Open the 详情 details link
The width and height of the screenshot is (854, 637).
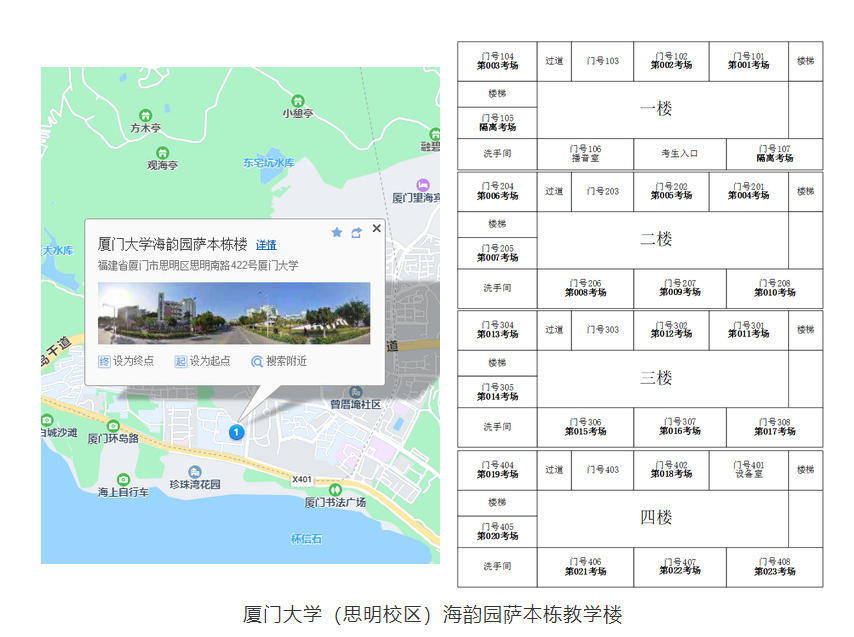pos(266,245)
